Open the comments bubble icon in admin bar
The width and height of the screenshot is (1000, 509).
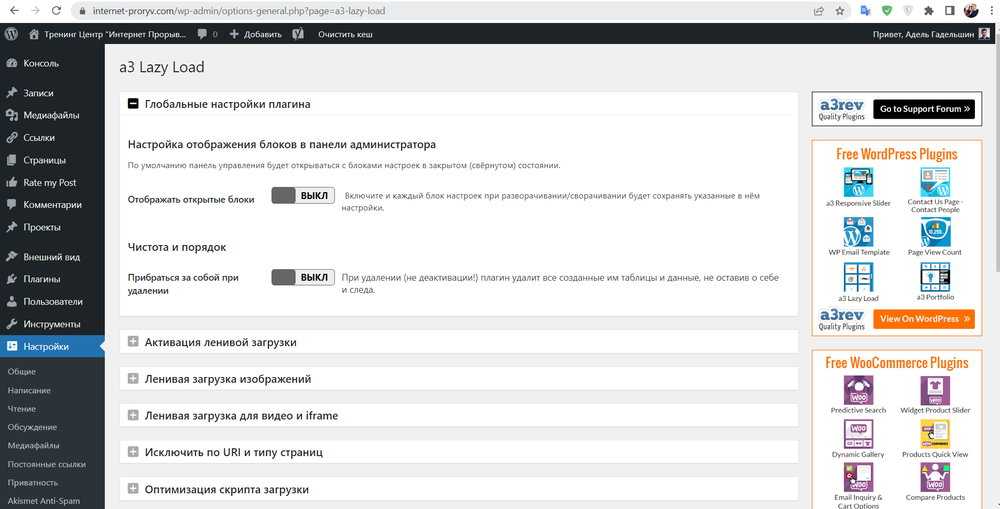[203, 34]
